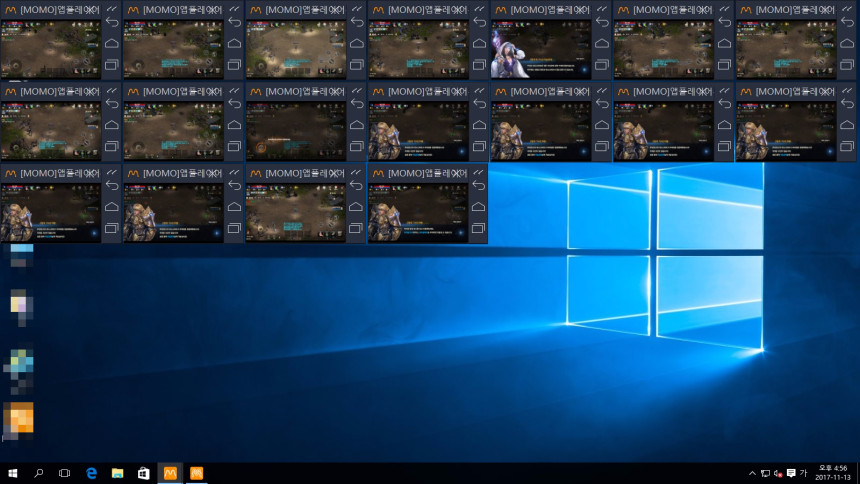
Task: Switch to the second orange MOMO taskbar app
Action: (196, 473)
